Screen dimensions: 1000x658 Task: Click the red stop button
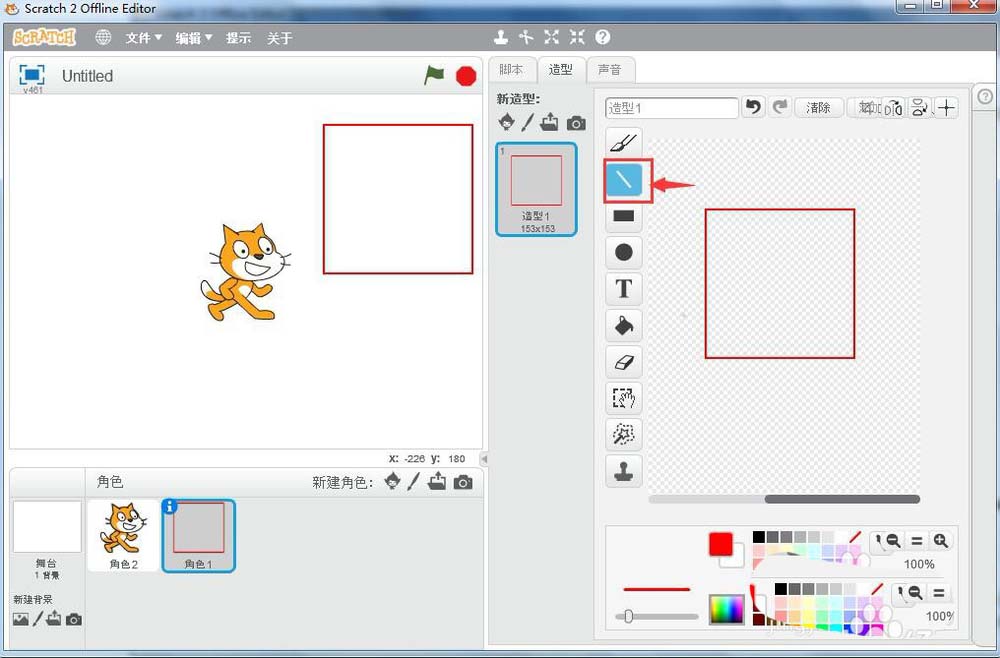point(466,76)
